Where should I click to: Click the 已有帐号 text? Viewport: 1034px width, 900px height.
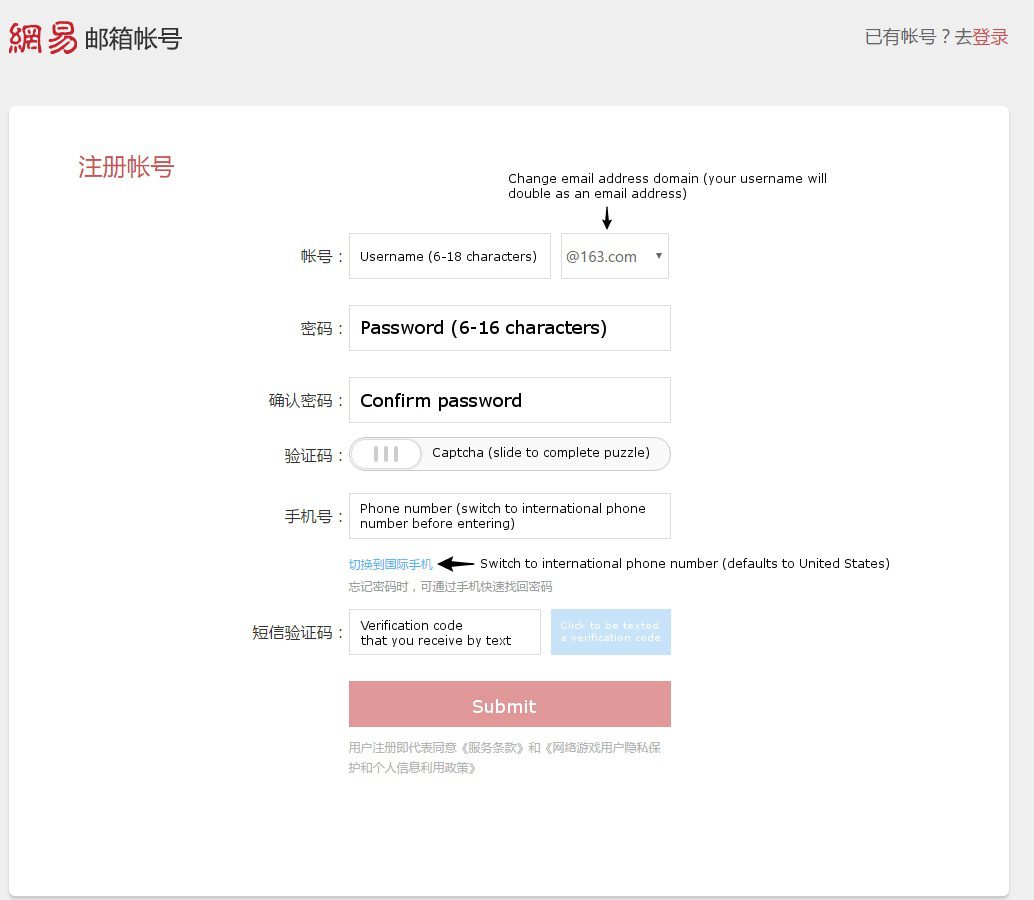(899, 36)
